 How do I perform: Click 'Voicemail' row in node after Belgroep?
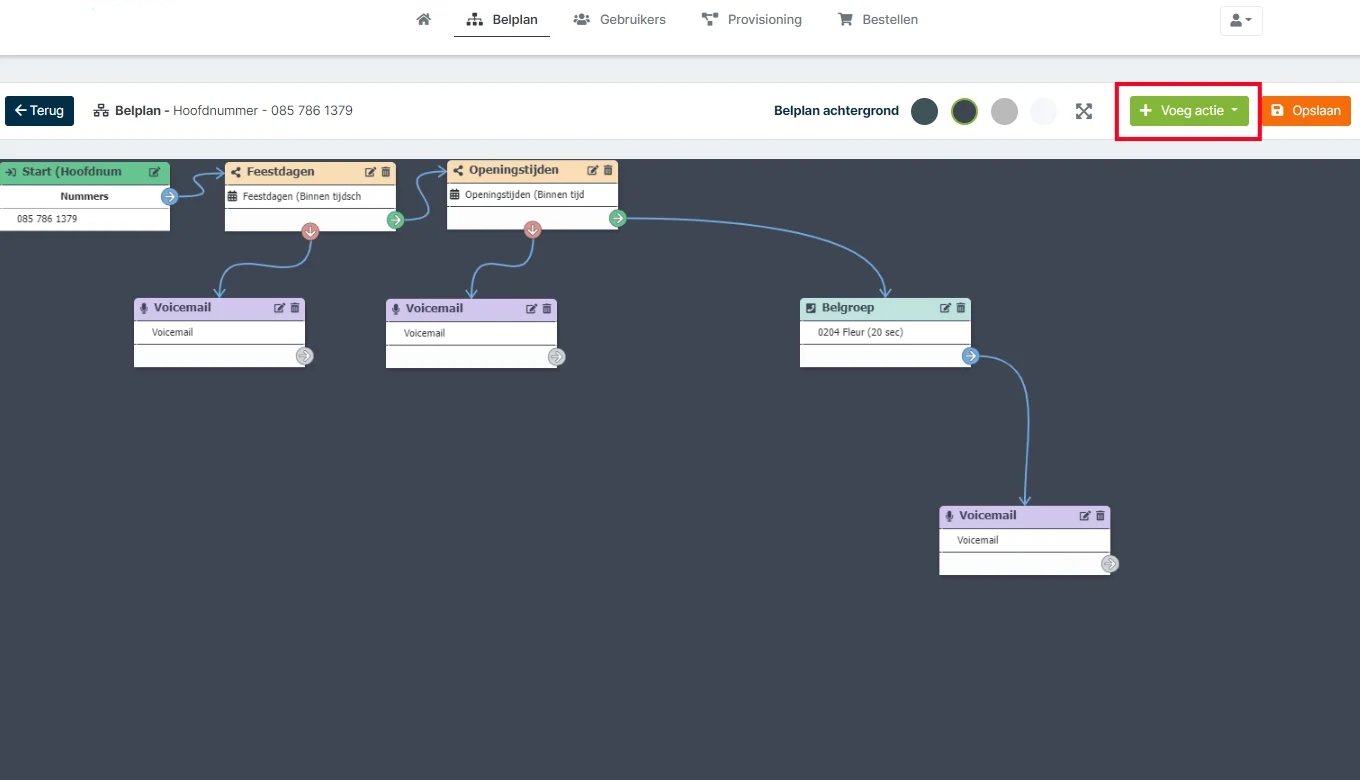pos(1024,540)
